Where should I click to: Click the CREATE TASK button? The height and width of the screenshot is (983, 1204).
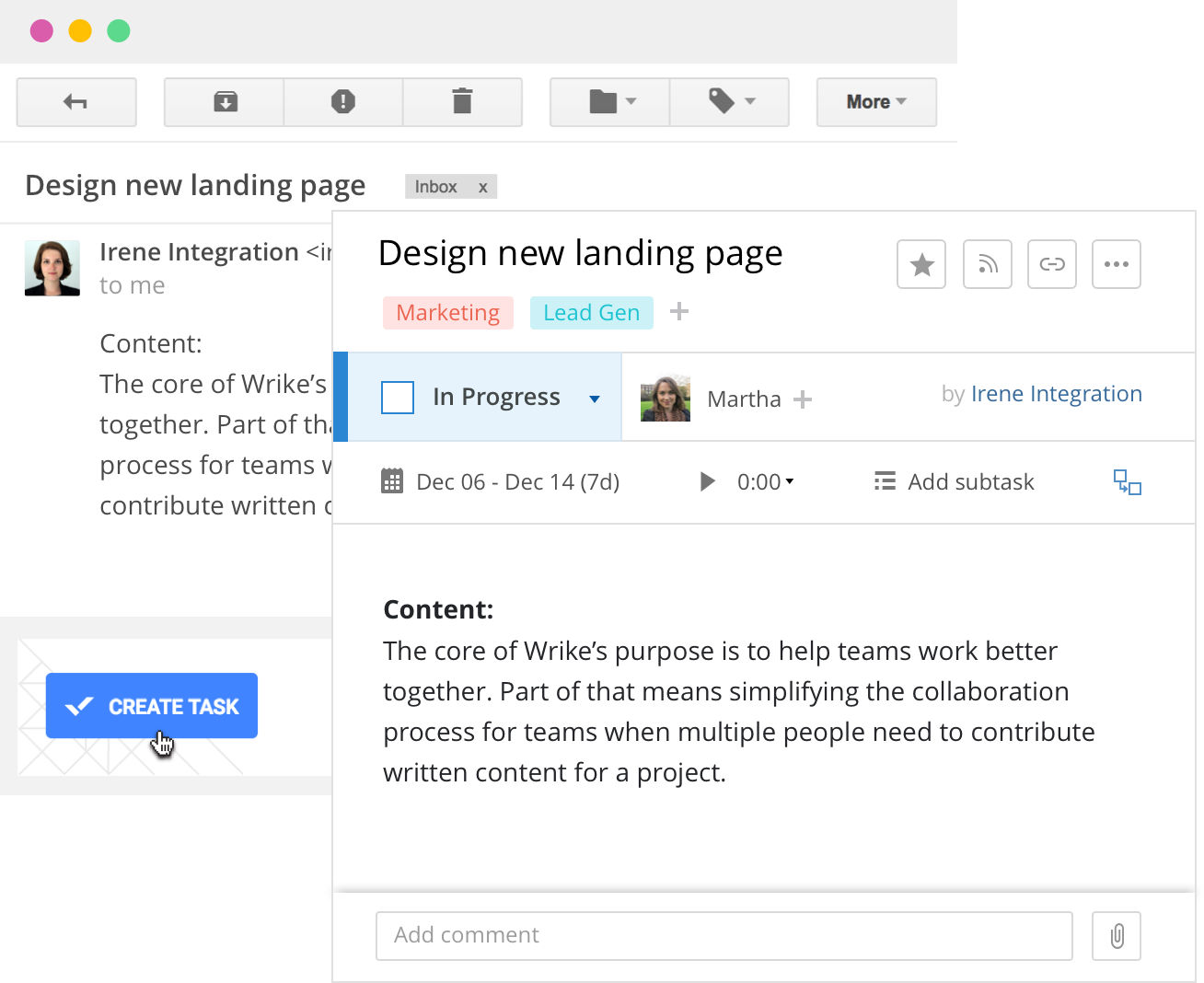click(152, 706)
